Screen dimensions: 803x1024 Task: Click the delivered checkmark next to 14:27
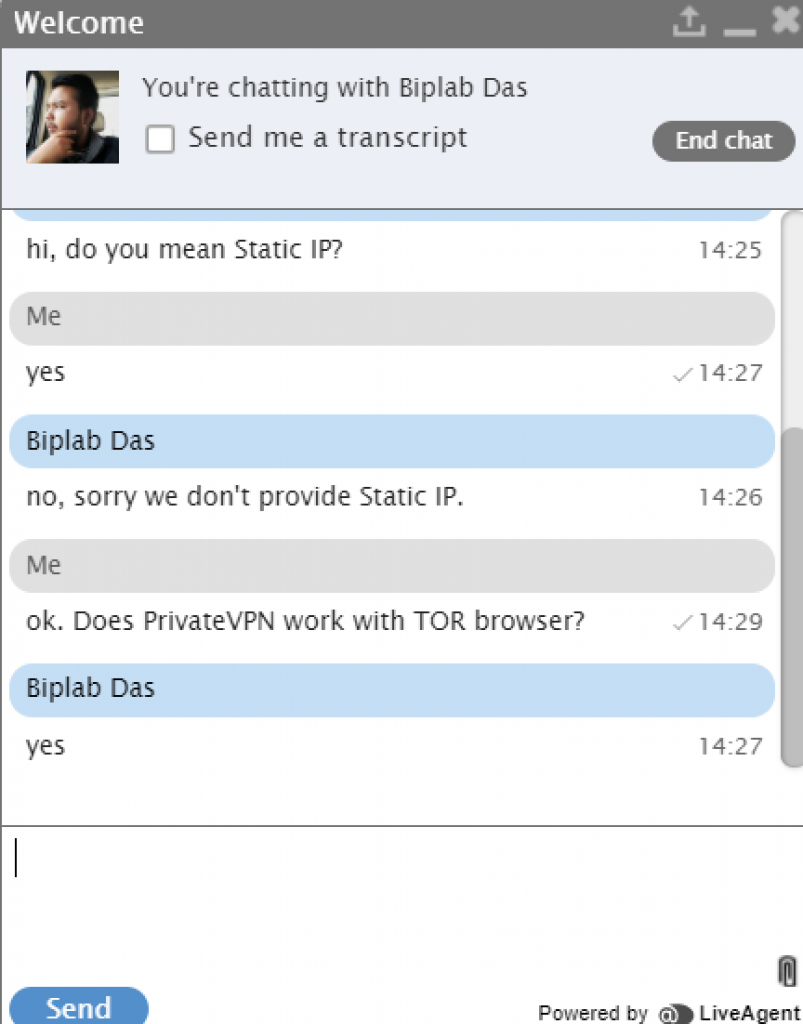pyautogui.click(x=682, y=374)
